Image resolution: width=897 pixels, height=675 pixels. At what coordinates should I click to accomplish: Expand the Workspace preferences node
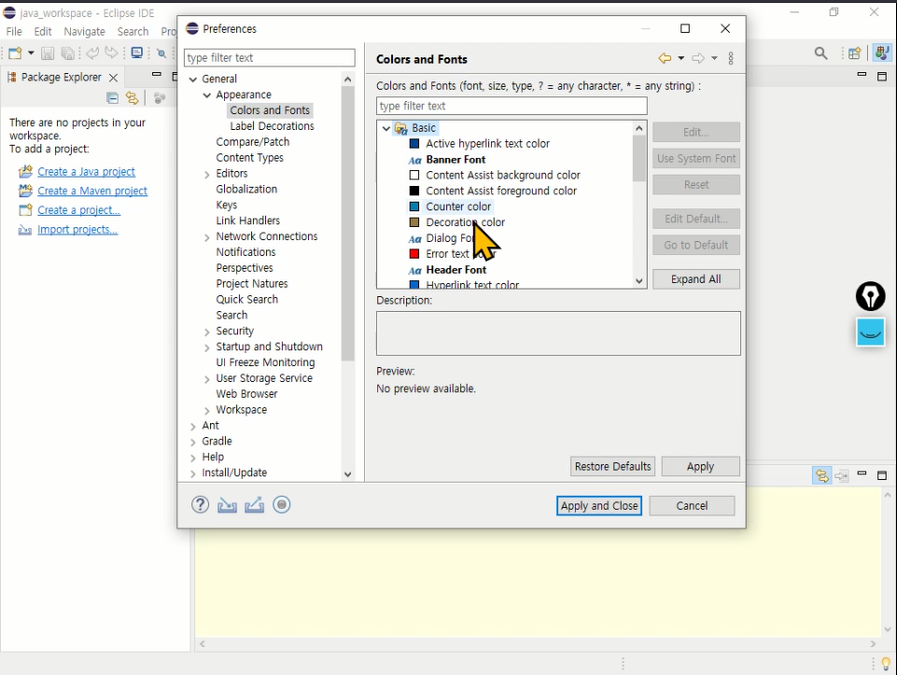[x=207, y=411]
